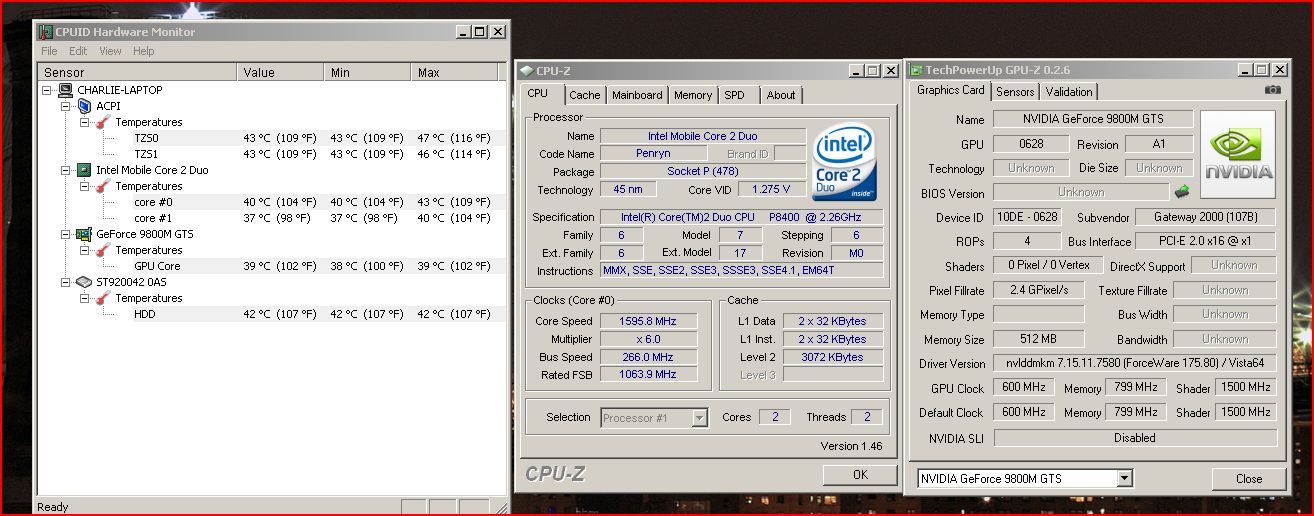Click the thermometer icon under GeForce 9800M GTS

(x=103, y=250)
